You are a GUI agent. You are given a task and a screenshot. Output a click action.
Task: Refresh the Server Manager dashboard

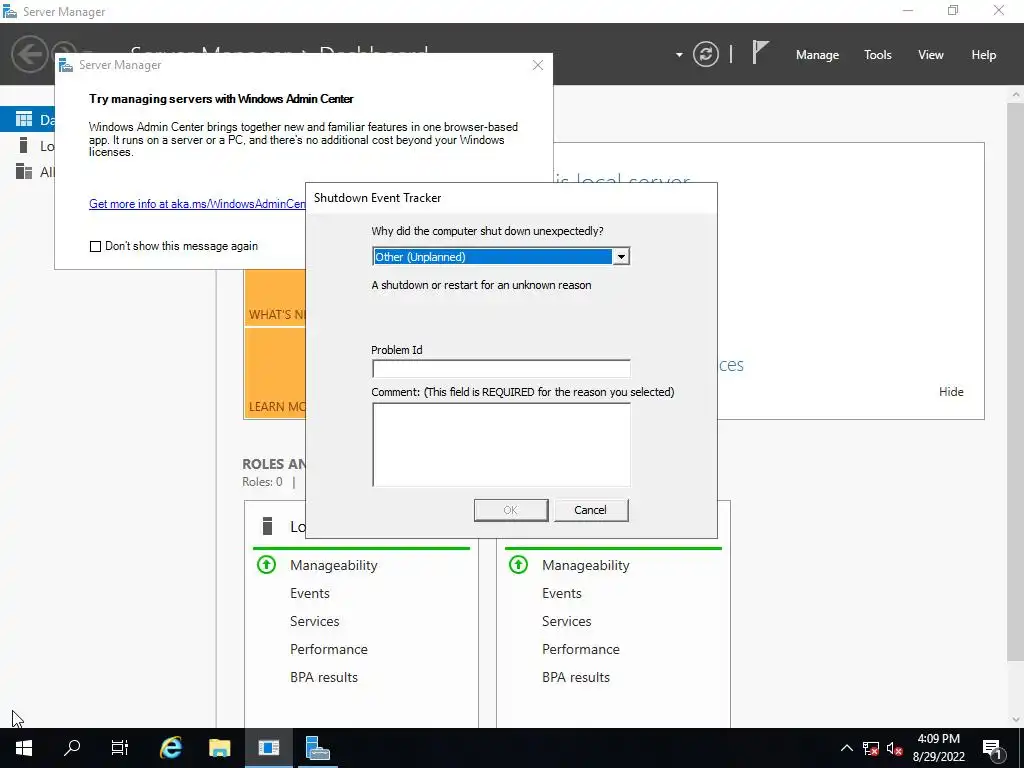click(705, 54)
